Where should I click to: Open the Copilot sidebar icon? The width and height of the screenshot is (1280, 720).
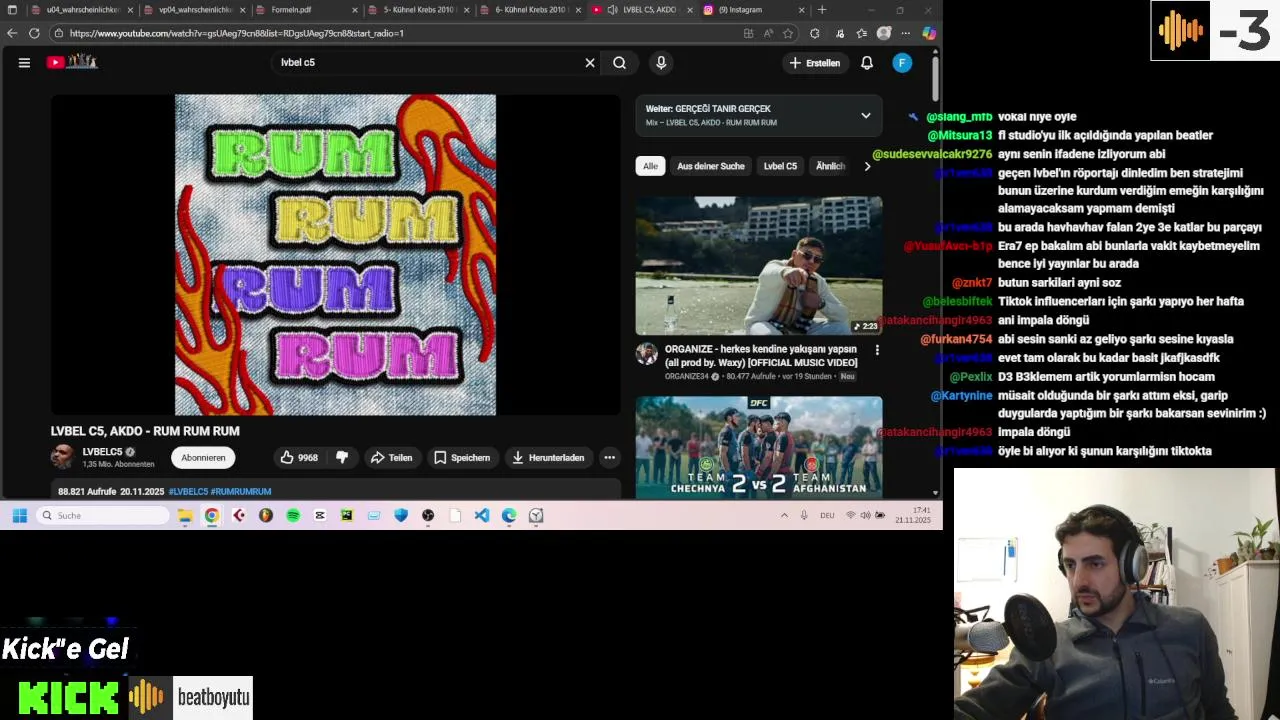(x=929, y=33)
